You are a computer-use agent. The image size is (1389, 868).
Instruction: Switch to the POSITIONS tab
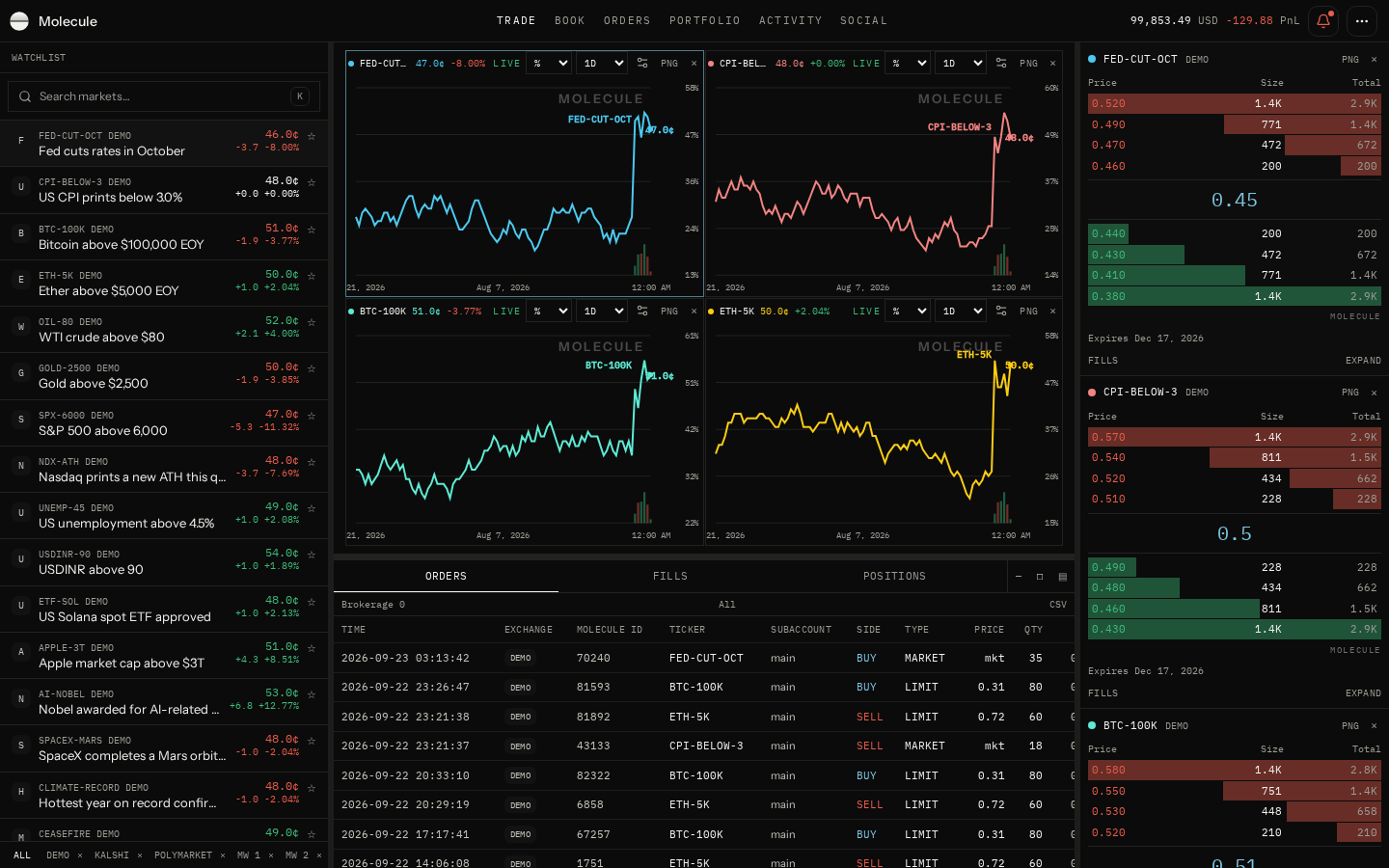click(x=894, y=577)
